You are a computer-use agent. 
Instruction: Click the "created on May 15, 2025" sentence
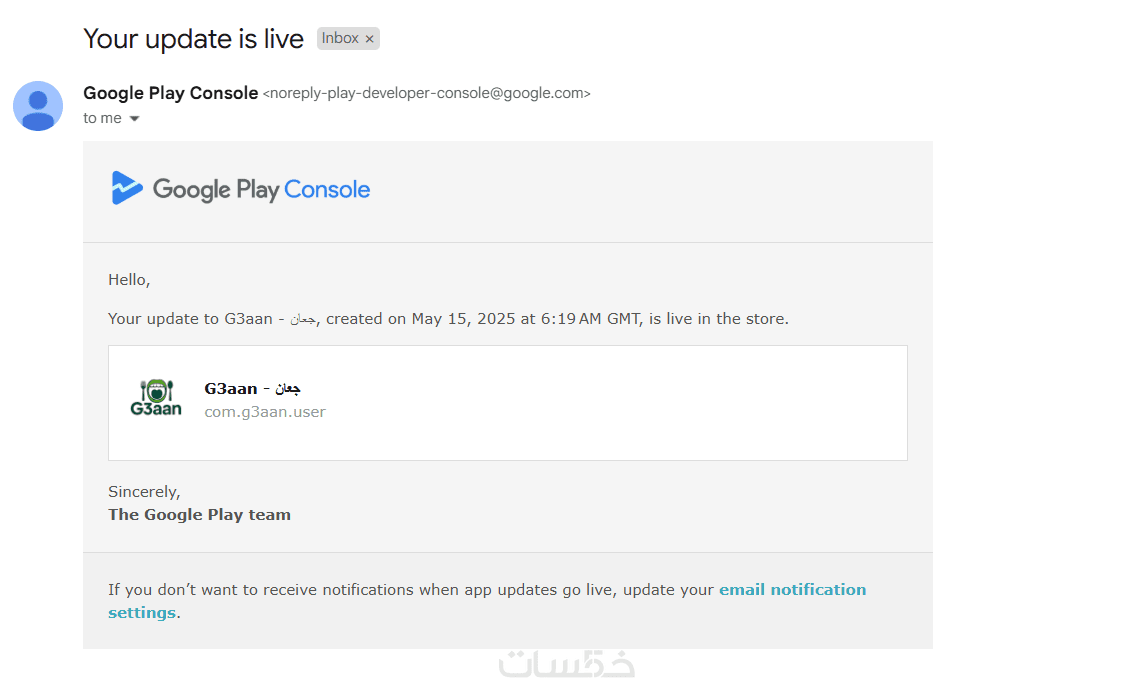click(448, 319)
